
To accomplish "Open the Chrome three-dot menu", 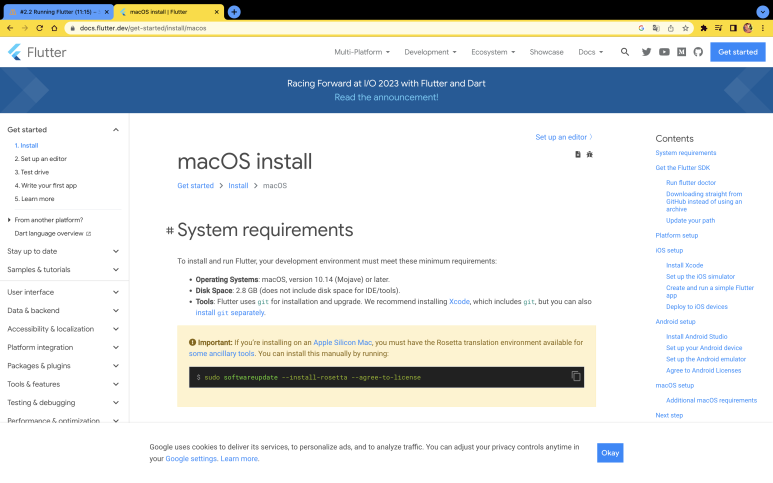I will tap(763, 28).
